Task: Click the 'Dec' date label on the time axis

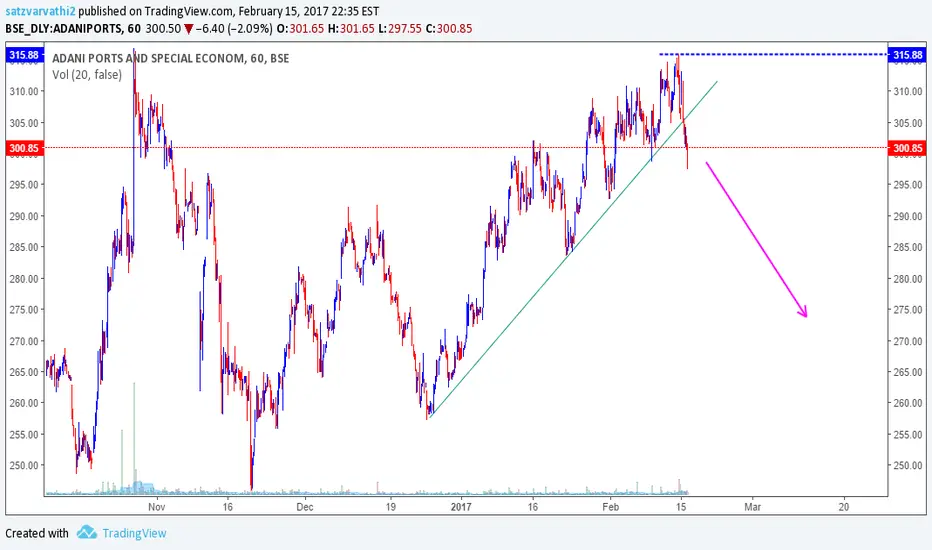Action: [x=305, y=507]
